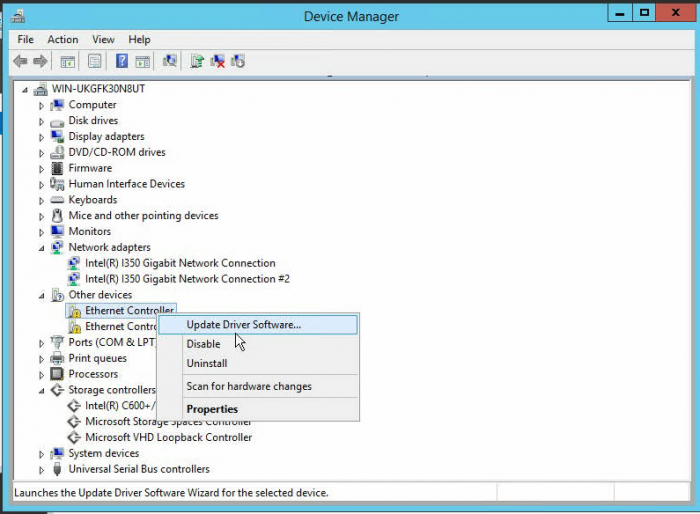Viewport: 700px width, 514px height.
Task: Open the Help menu
Action: [x=139, y=39]
